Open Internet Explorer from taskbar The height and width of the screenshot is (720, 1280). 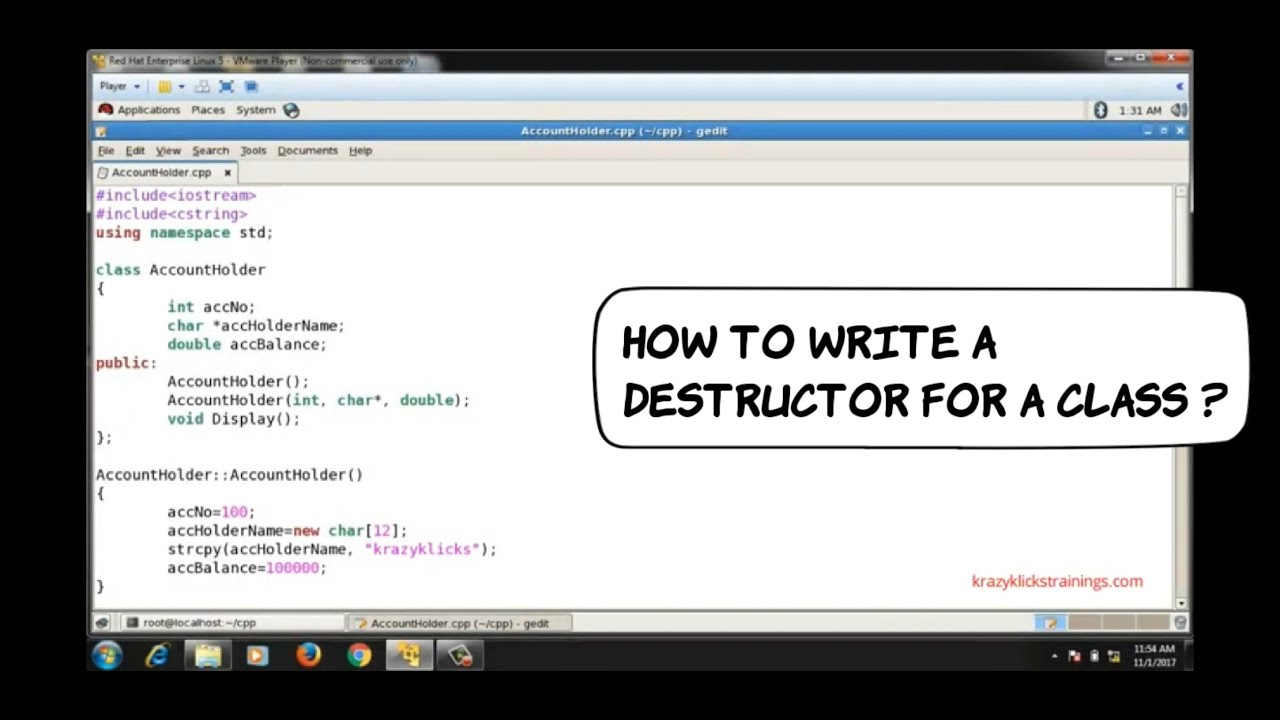point(158,656)
